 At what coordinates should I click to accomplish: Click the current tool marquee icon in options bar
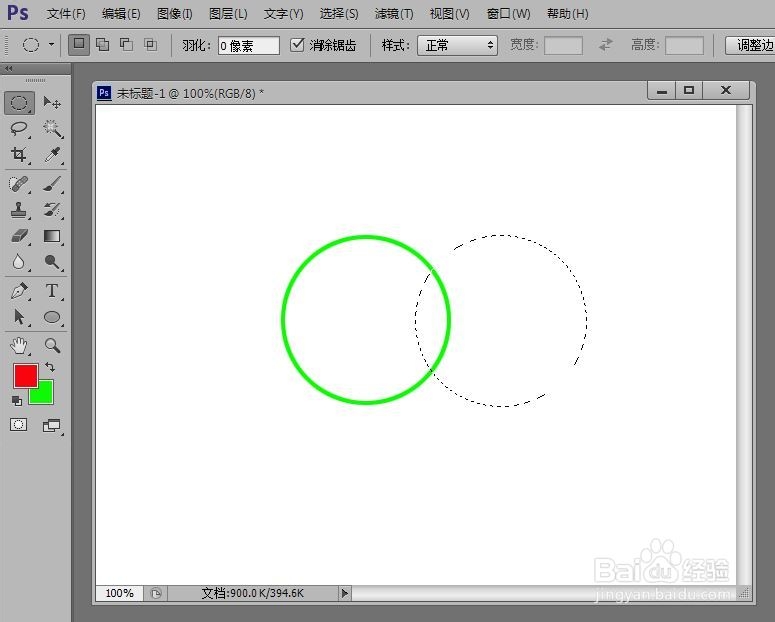click(31, 44)
